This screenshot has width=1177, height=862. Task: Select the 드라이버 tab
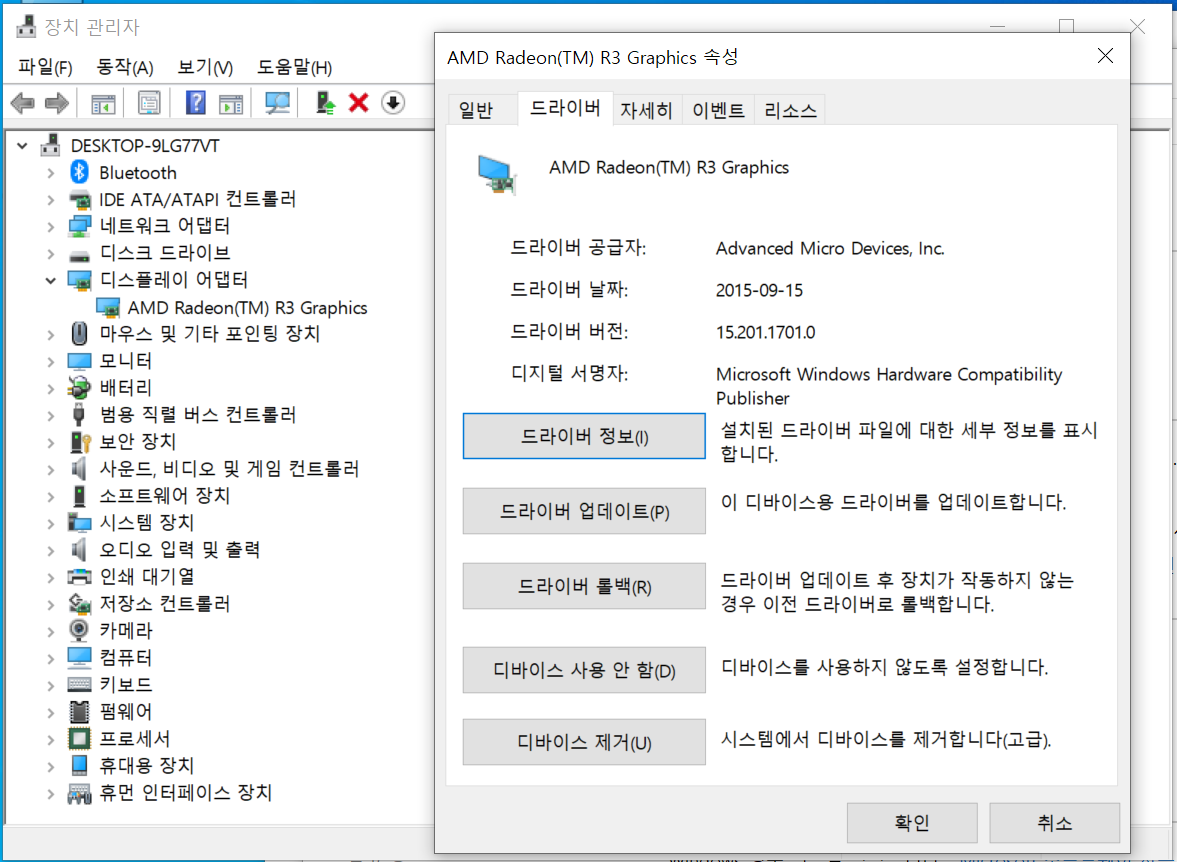tap(565, 108)
